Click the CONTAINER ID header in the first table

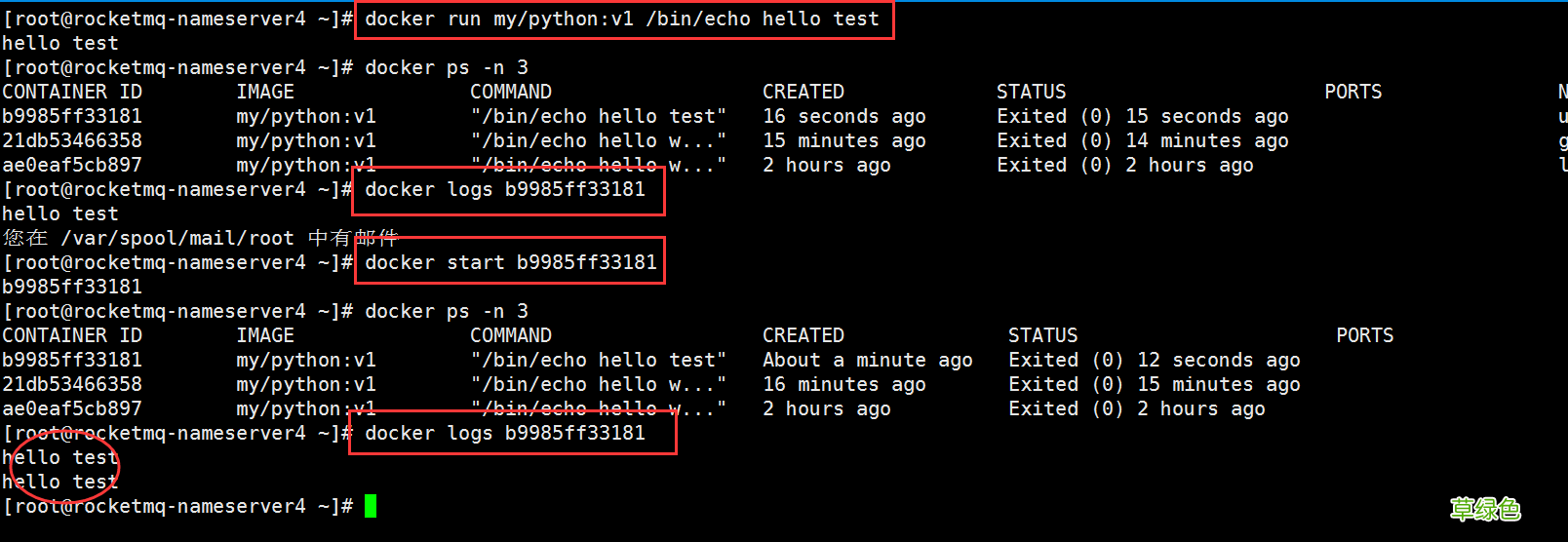pyautogui.click(x=72, y=92)
